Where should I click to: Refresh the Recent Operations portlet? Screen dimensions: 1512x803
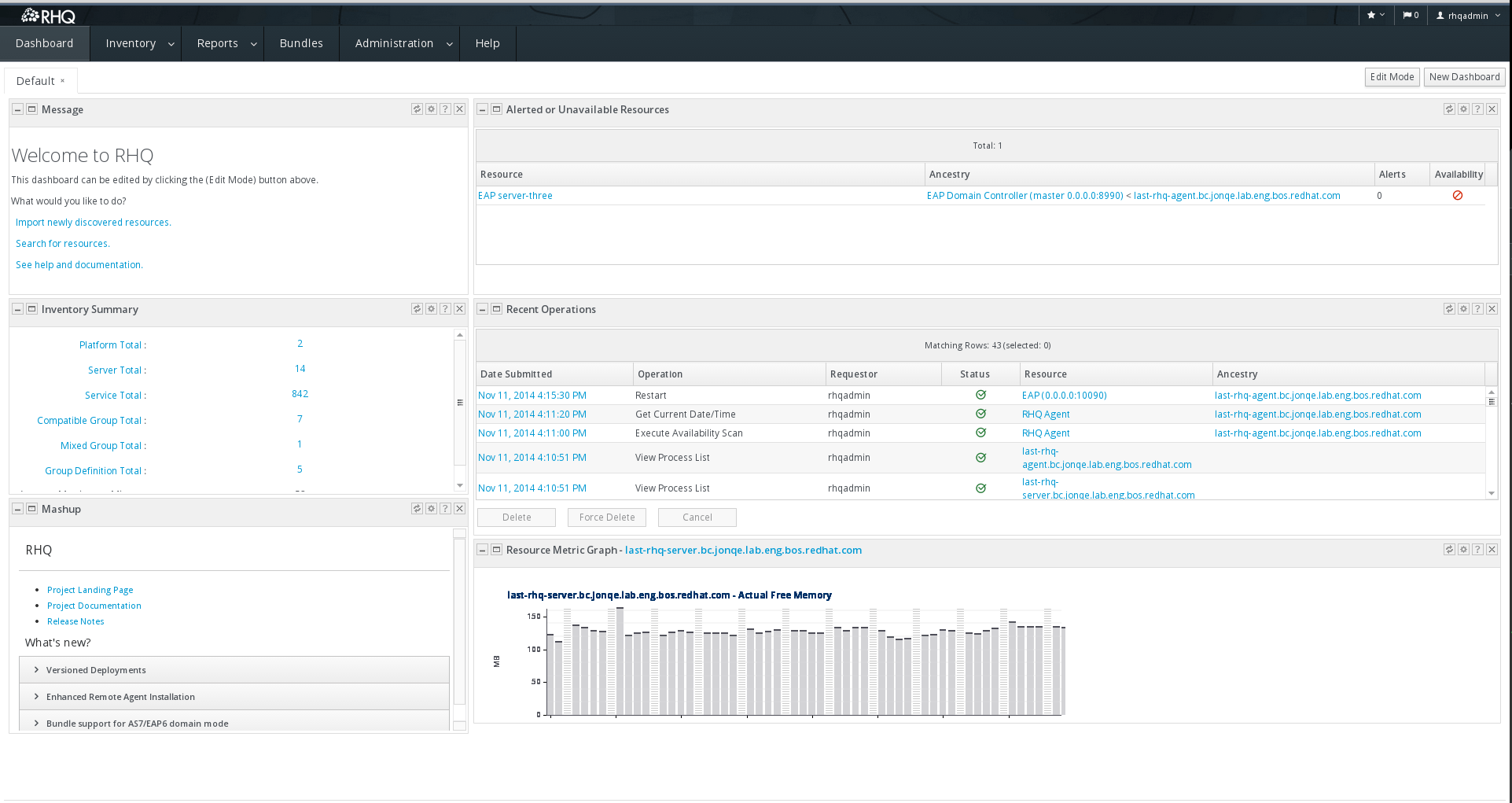point(1449,309)
